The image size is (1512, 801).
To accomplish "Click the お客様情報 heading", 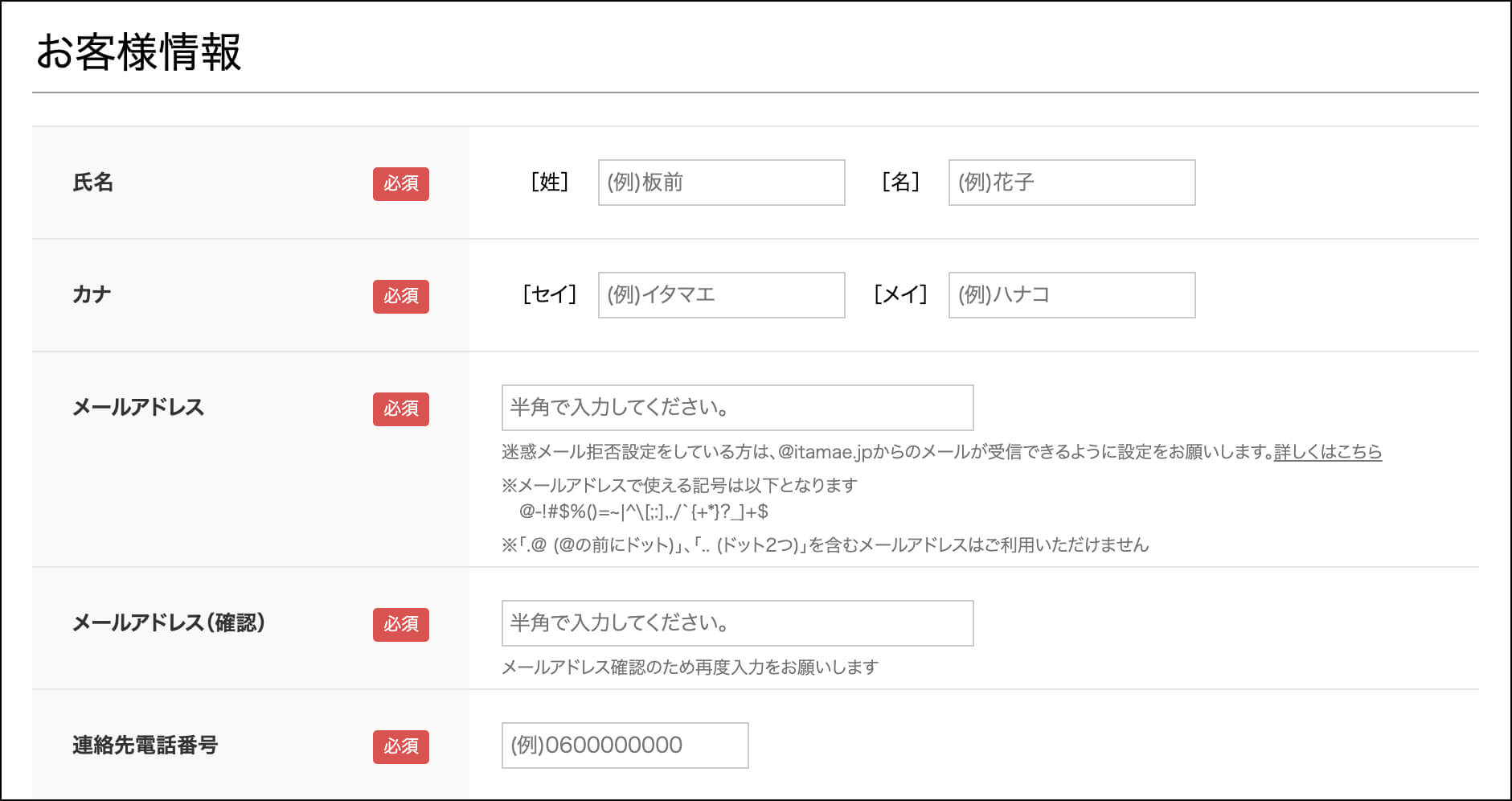I will click(x=138, y=52).
